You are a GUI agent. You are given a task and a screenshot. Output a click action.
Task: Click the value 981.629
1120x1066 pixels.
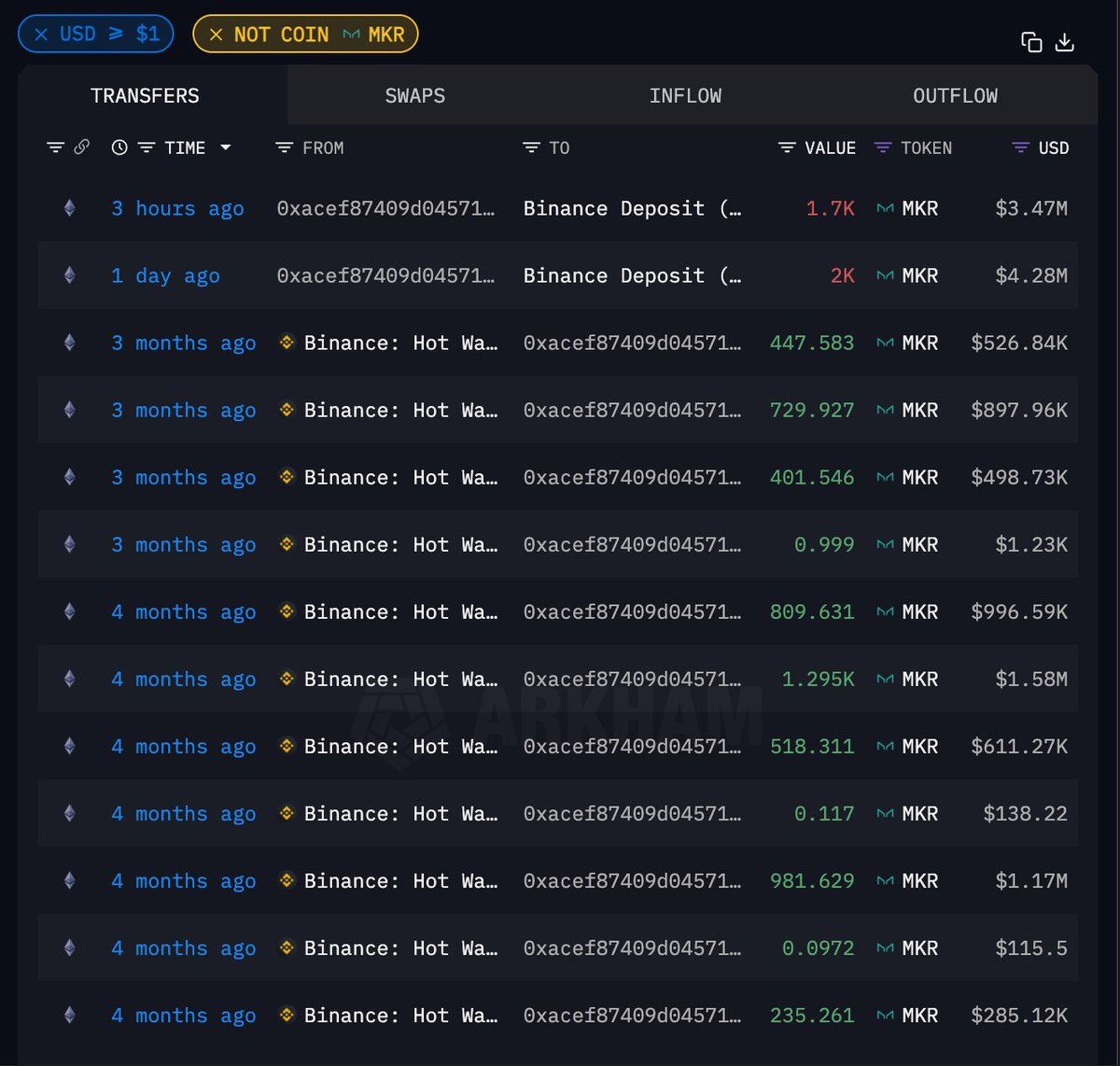[x=812, y=880]
